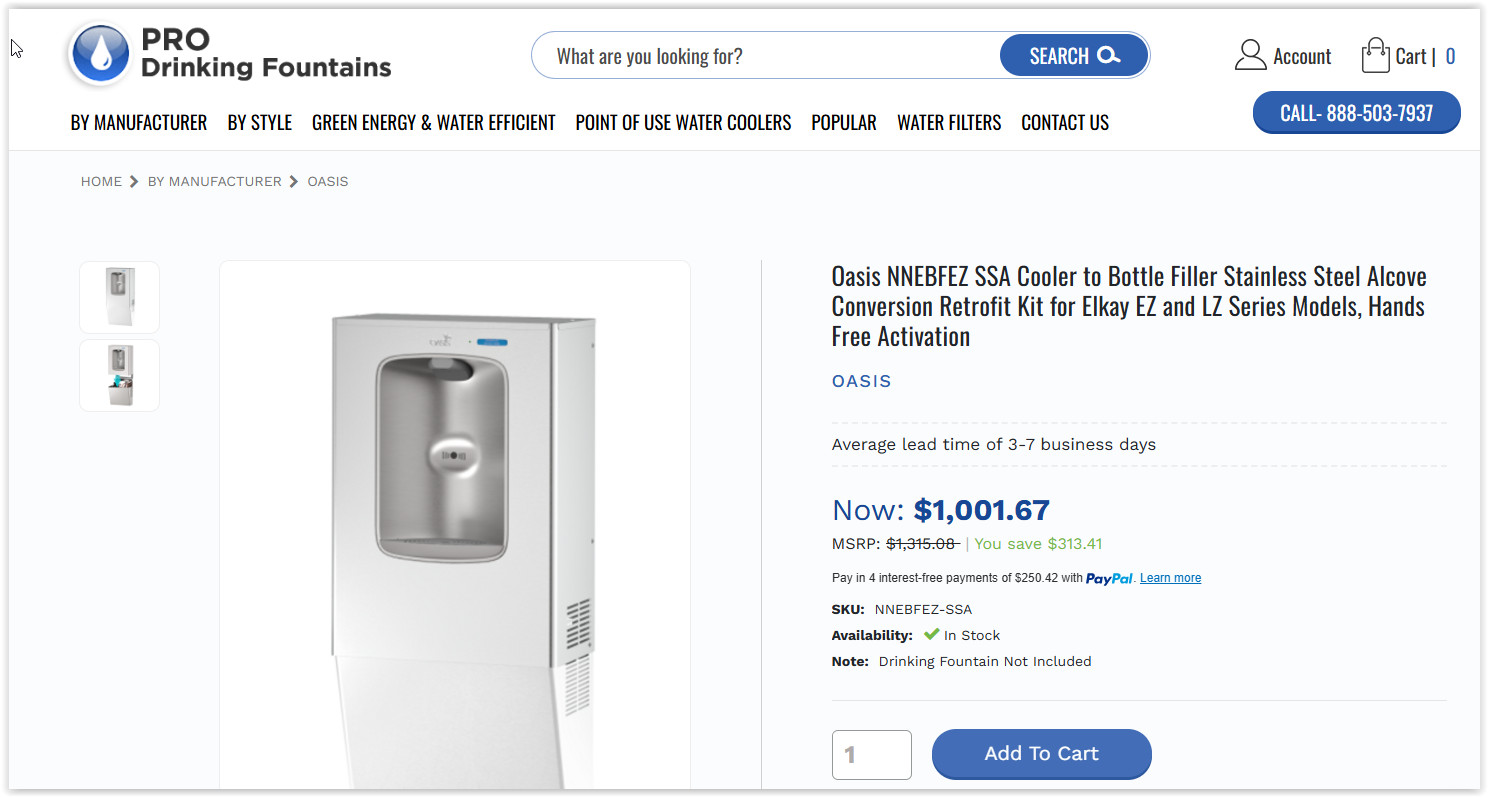Open the By Style menu
1488x797 pixels.
point(260,122)
